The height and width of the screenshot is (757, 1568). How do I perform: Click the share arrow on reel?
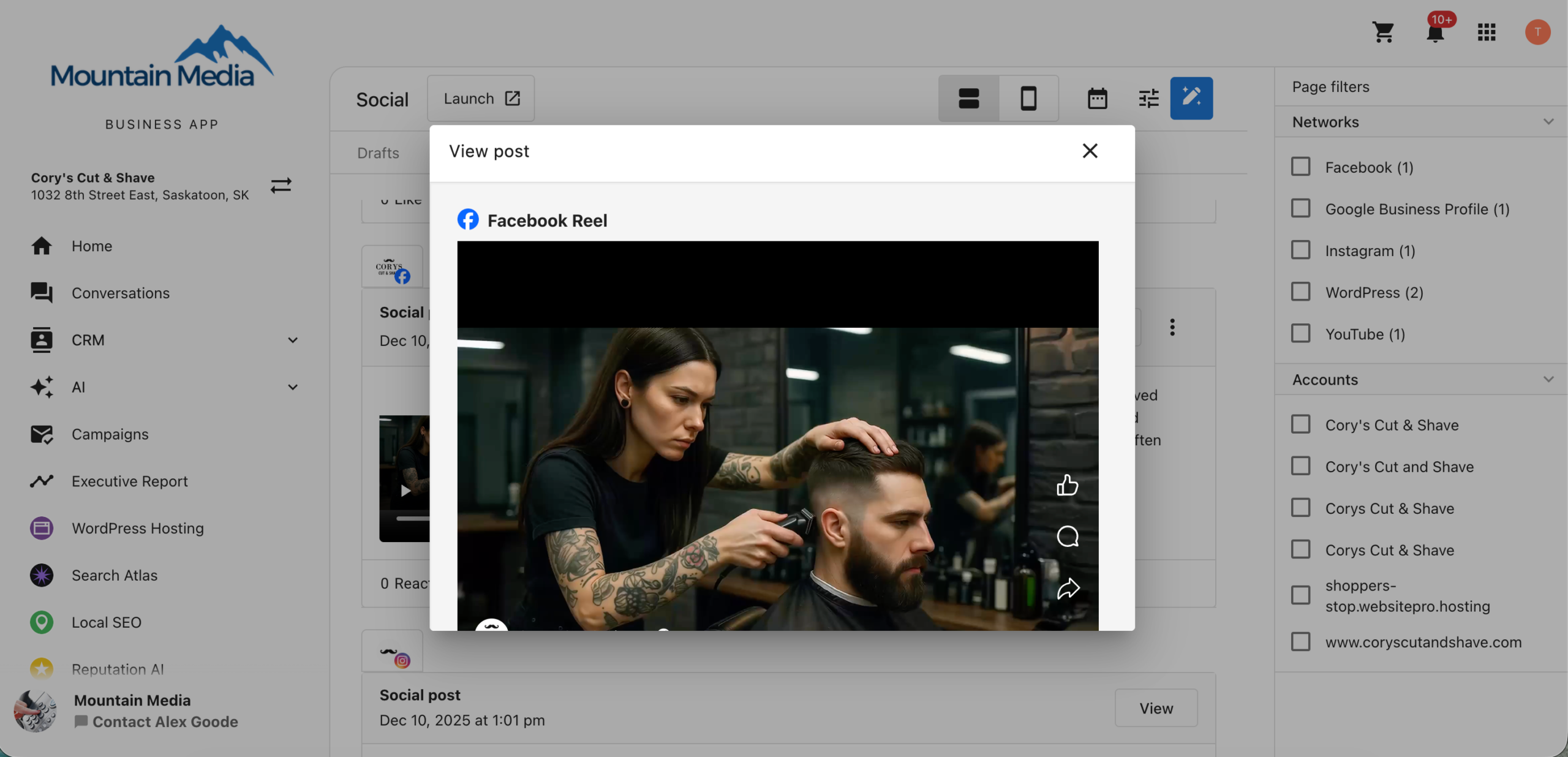[1068, 589]
